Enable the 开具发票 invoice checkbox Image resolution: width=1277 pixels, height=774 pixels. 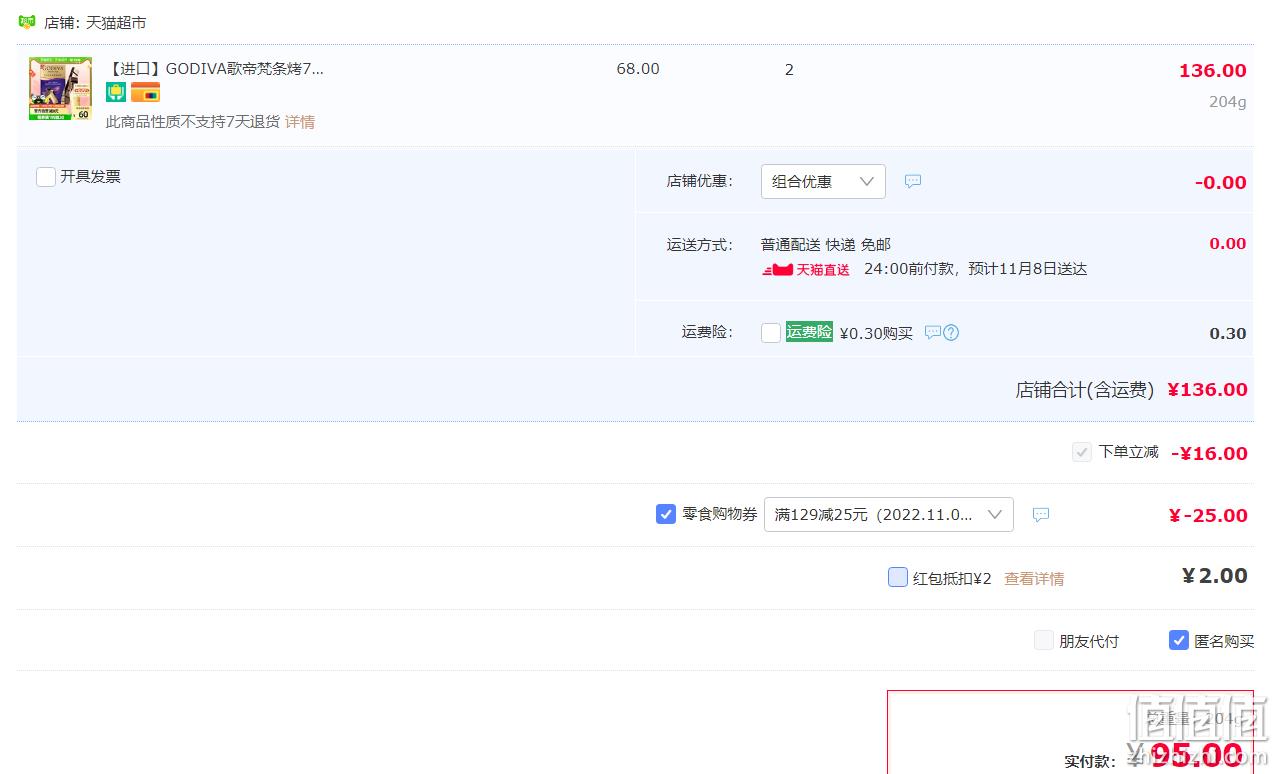pos(46,177)
